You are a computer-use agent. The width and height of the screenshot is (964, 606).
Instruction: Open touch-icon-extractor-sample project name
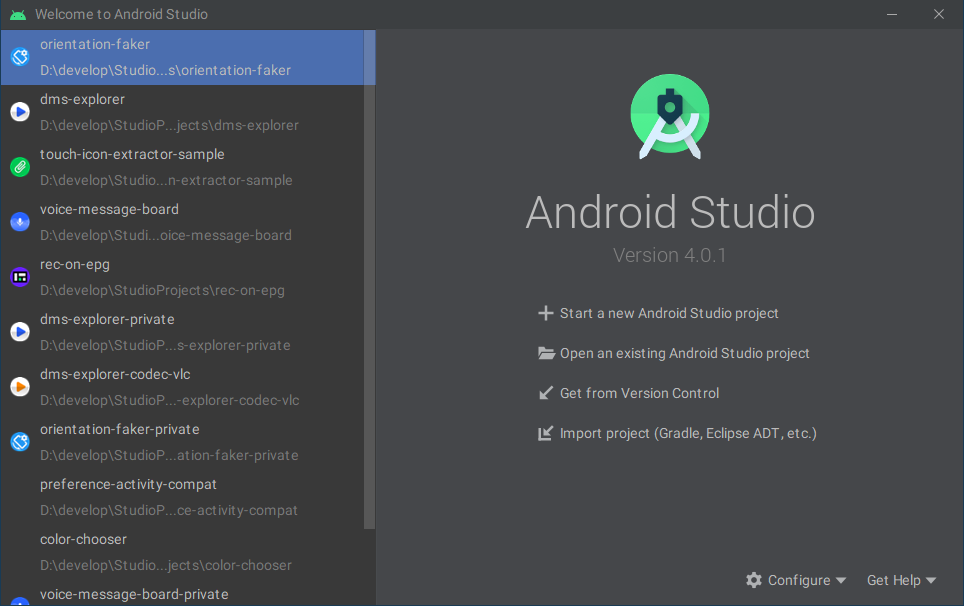(132, 154)
